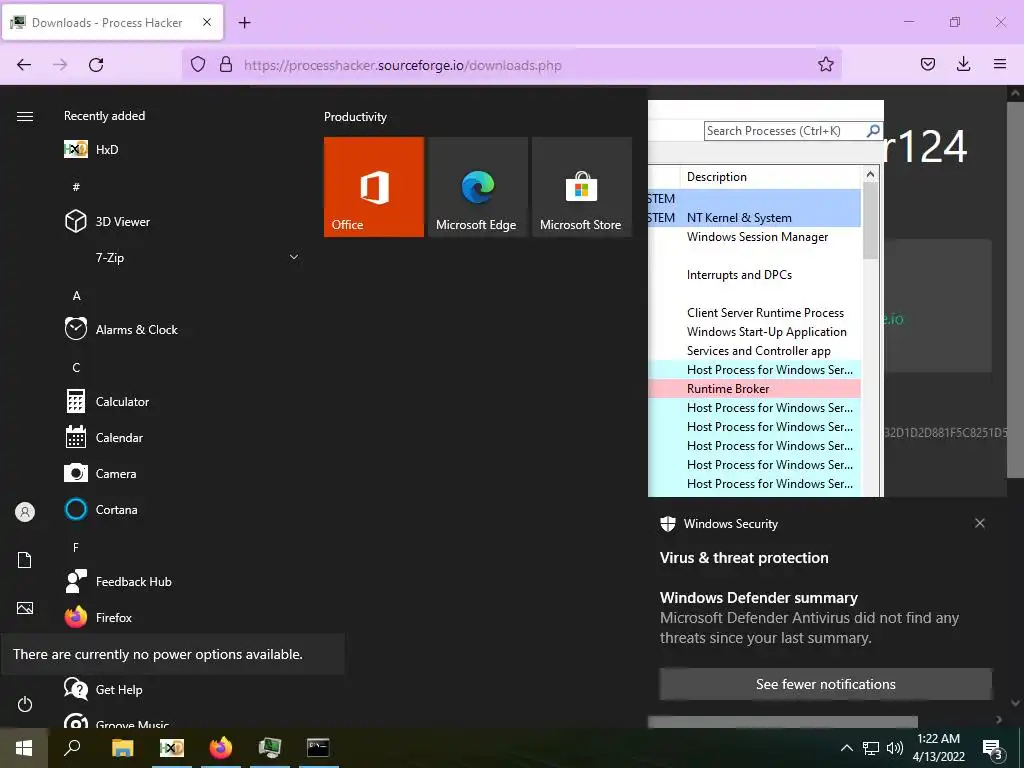This screenshot has height=768, width=1024.
Task: Select Client Server Runtime Process row
Action: coord(754,312)
